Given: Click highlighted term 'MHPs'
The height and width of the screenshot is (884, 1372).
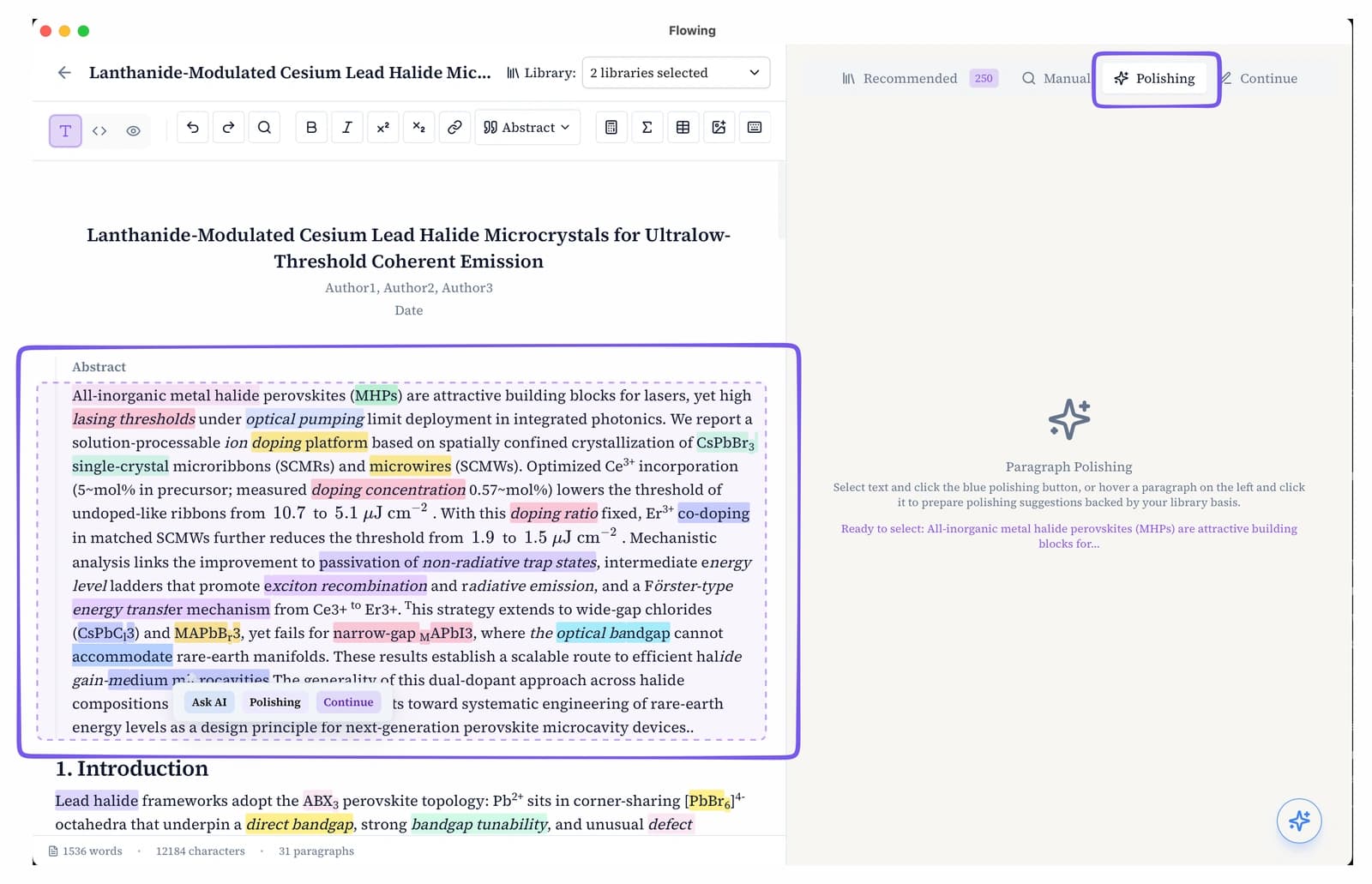Looking at the screenshot, I should 376,395.
